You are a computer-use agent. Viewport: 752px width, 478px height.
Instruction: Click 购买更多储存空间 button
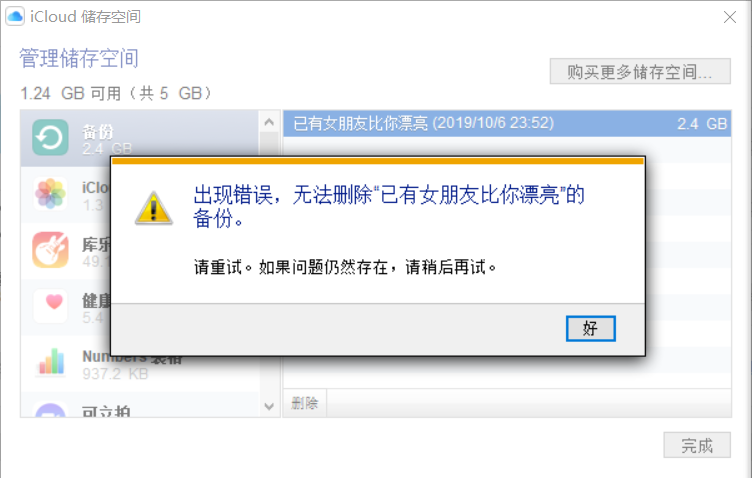(640, 71)
